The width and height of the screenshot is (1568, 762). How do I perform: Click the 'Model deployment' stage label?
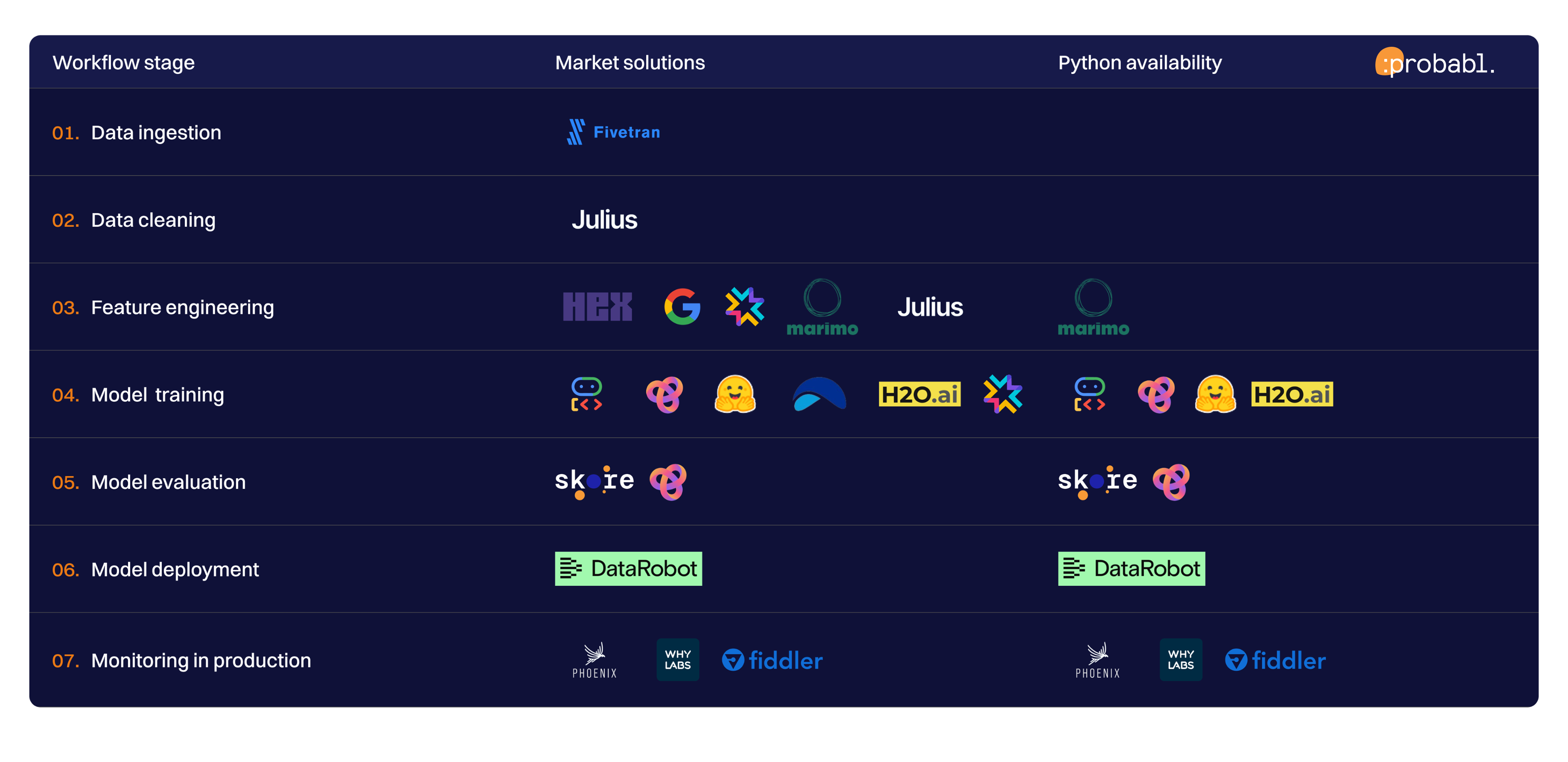(x=175, y=570)
